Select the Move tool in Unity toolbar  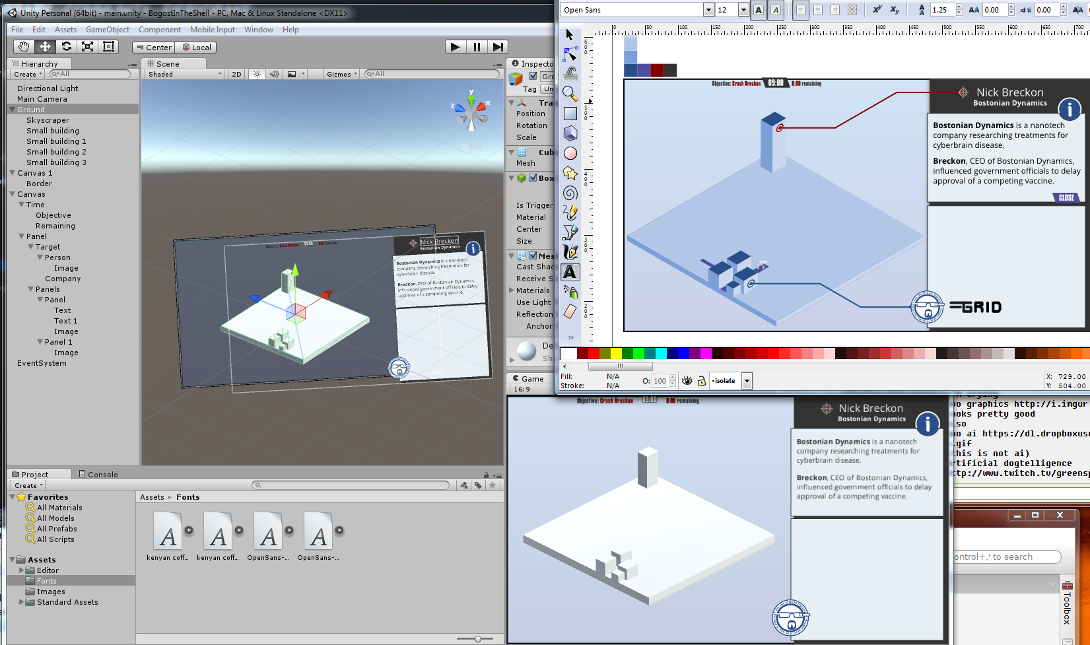(45, 47)
